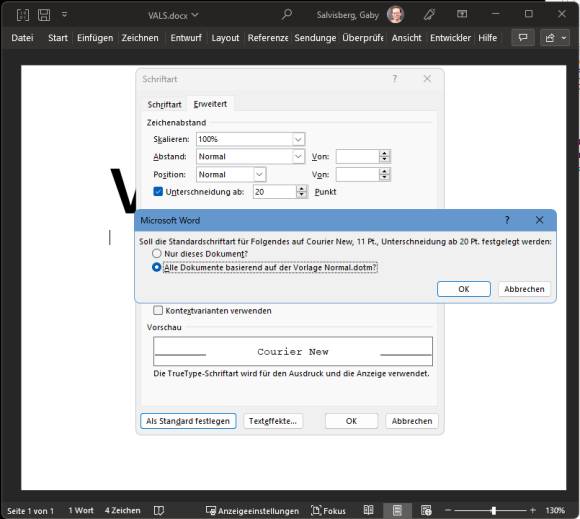Viewport: 580px width, 519px height.
Task: Select the print layout view icon
Action: [397, 510]
